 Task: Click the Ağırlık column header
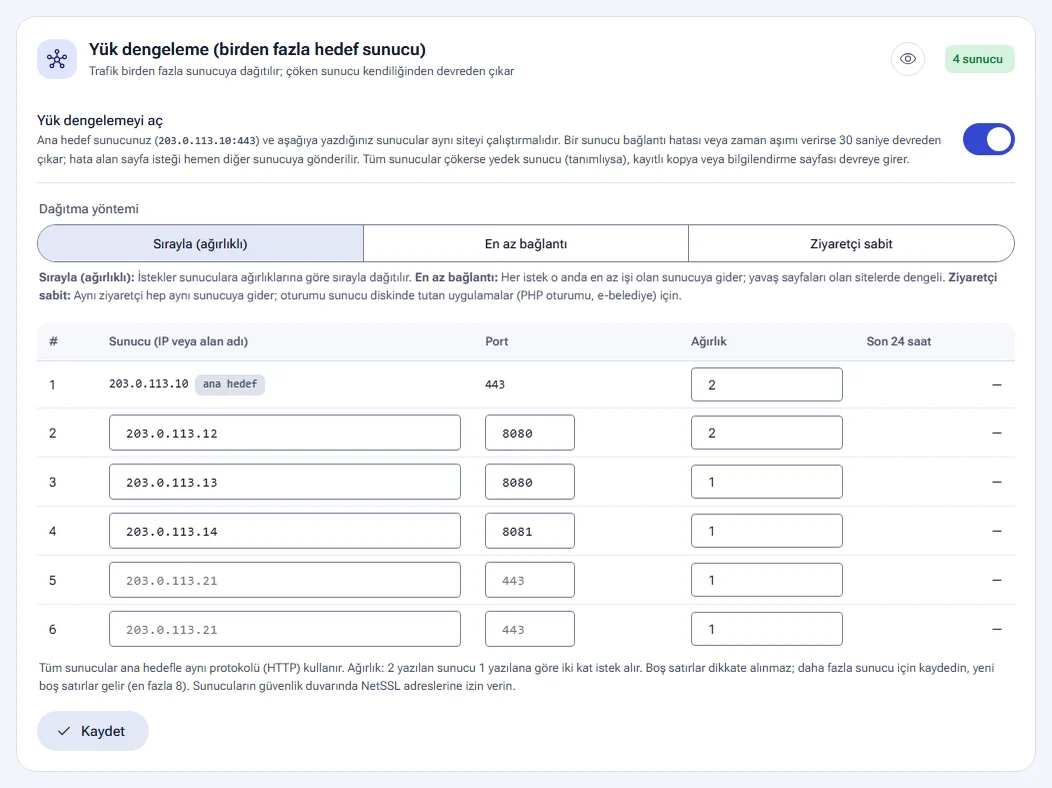[x=708, y=341]
